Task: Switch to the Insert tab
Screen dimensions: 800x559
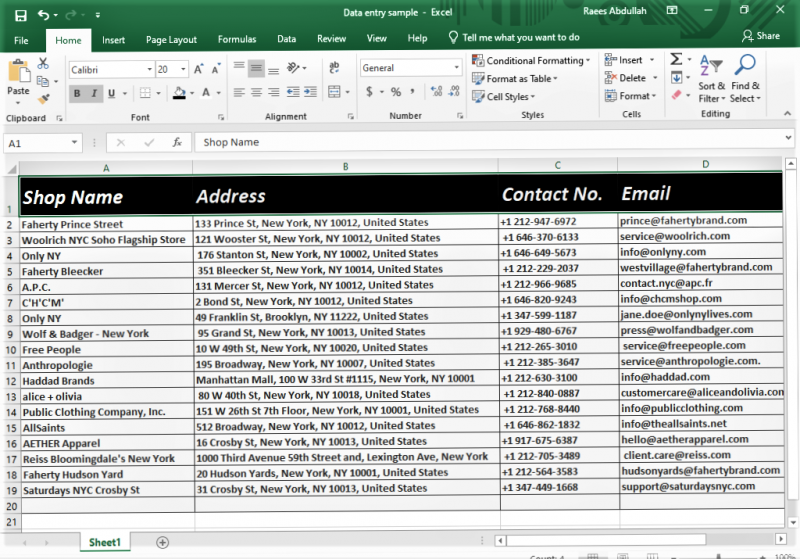Action: coord(113,40)
